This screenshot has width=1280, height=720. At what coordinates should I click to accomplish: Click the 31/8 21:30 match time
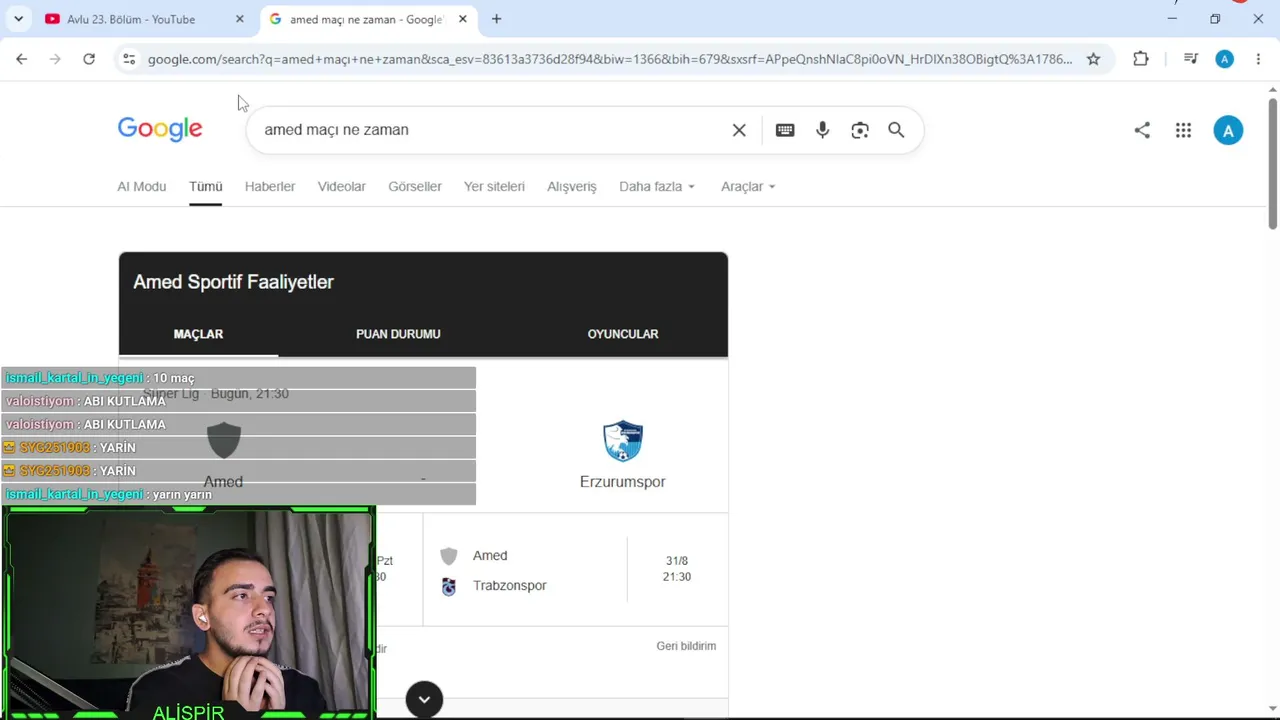(677, 569)
